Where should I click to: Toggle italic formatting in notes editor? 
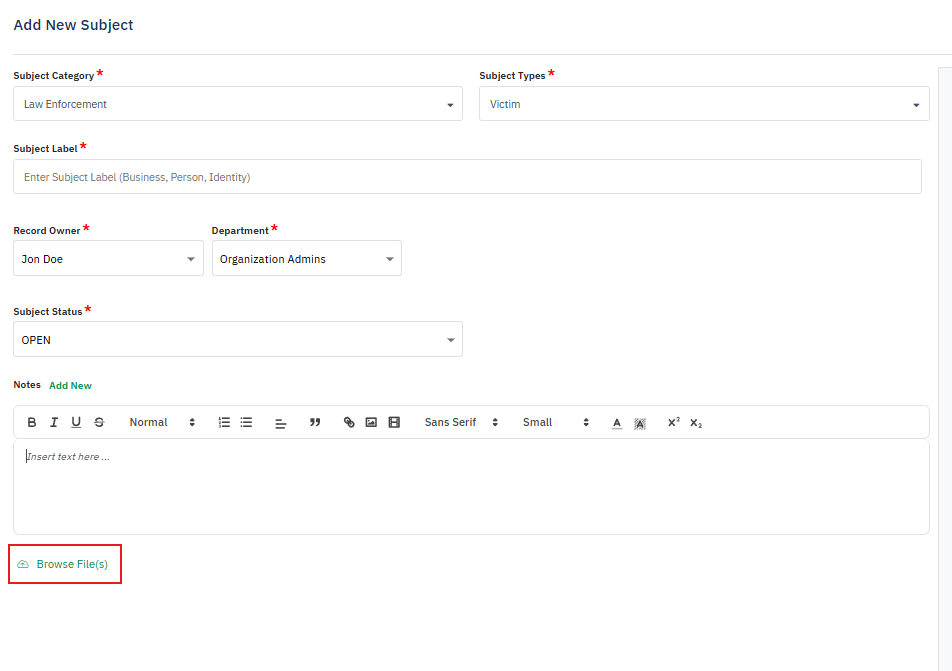pyautogui.click(x=54, y=423)
